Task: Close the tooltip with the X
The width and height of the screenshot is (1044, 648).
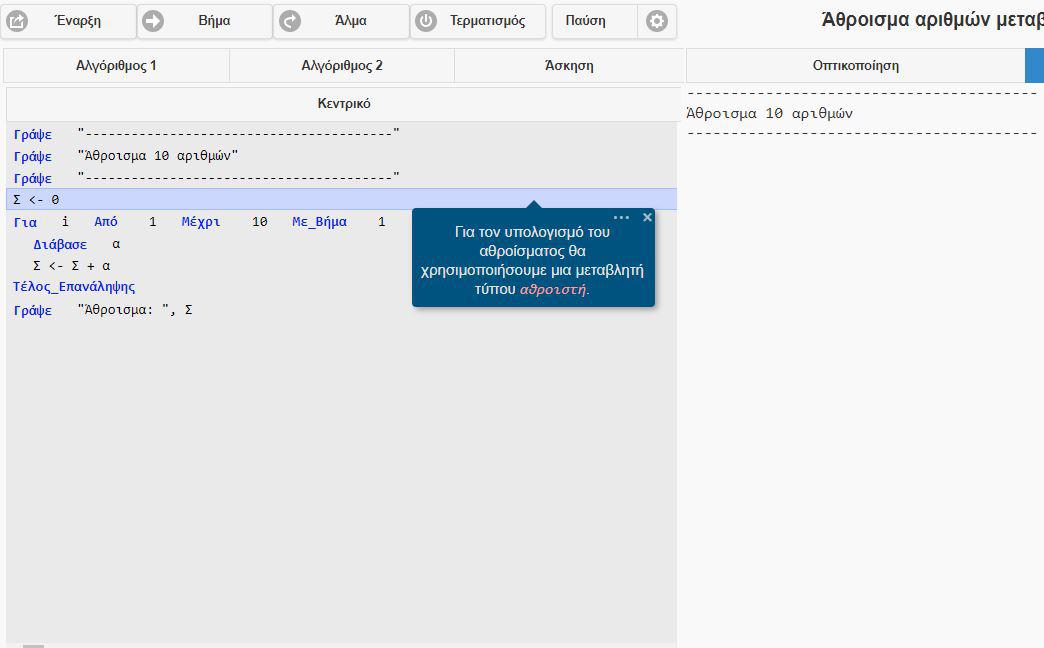Action: 647,217
